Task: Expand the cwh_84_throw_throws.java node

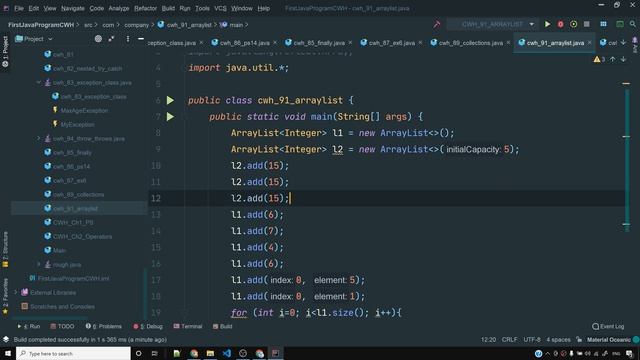Action: [38, 138]
